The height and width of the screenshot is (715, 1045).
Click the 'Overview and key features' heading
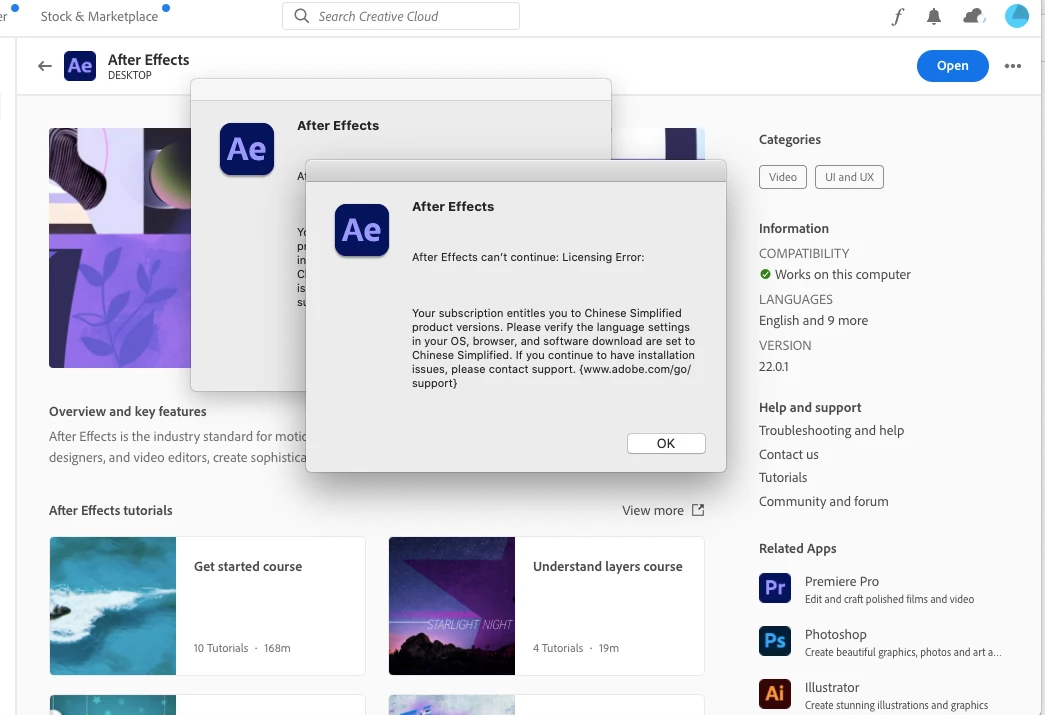127,411
